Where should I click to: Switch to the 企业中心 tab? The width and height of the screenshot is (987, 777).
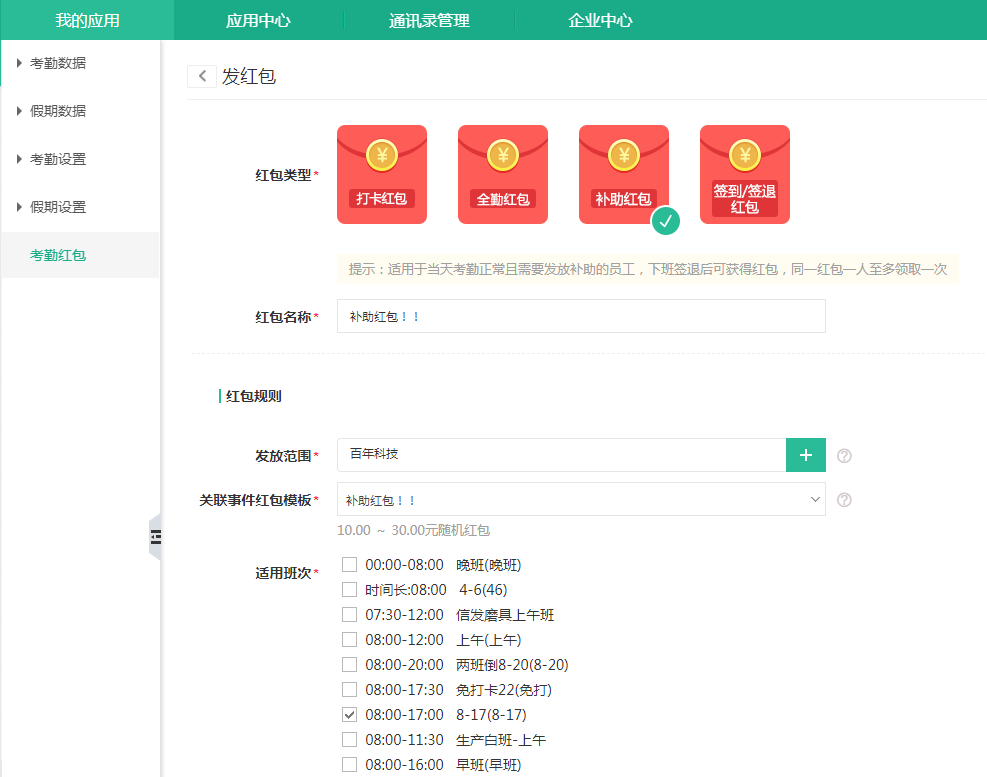click(601, 20)
